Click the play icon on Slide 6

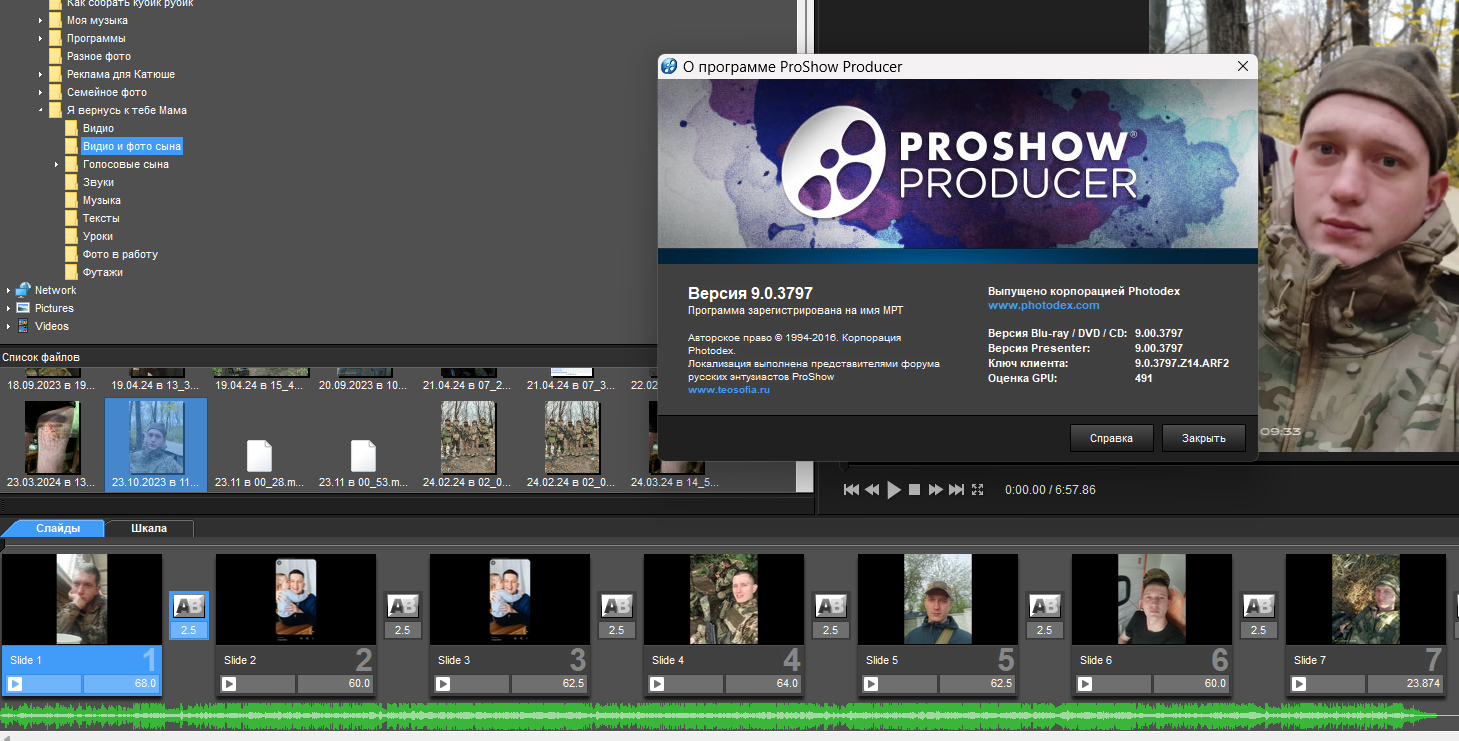click(1085, 684)
